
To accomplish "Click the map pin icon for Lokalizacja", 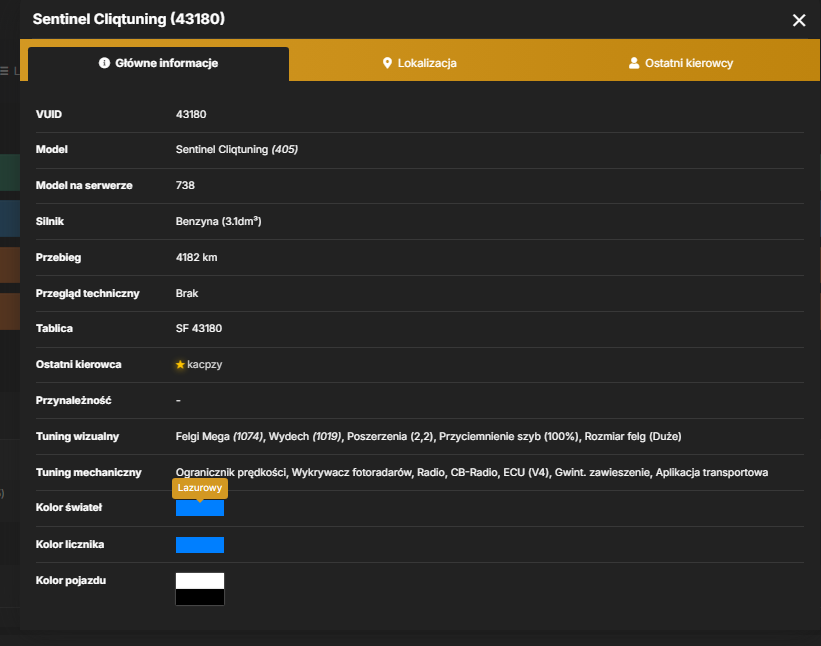I will pyautogui.click(x=387, y=63).
